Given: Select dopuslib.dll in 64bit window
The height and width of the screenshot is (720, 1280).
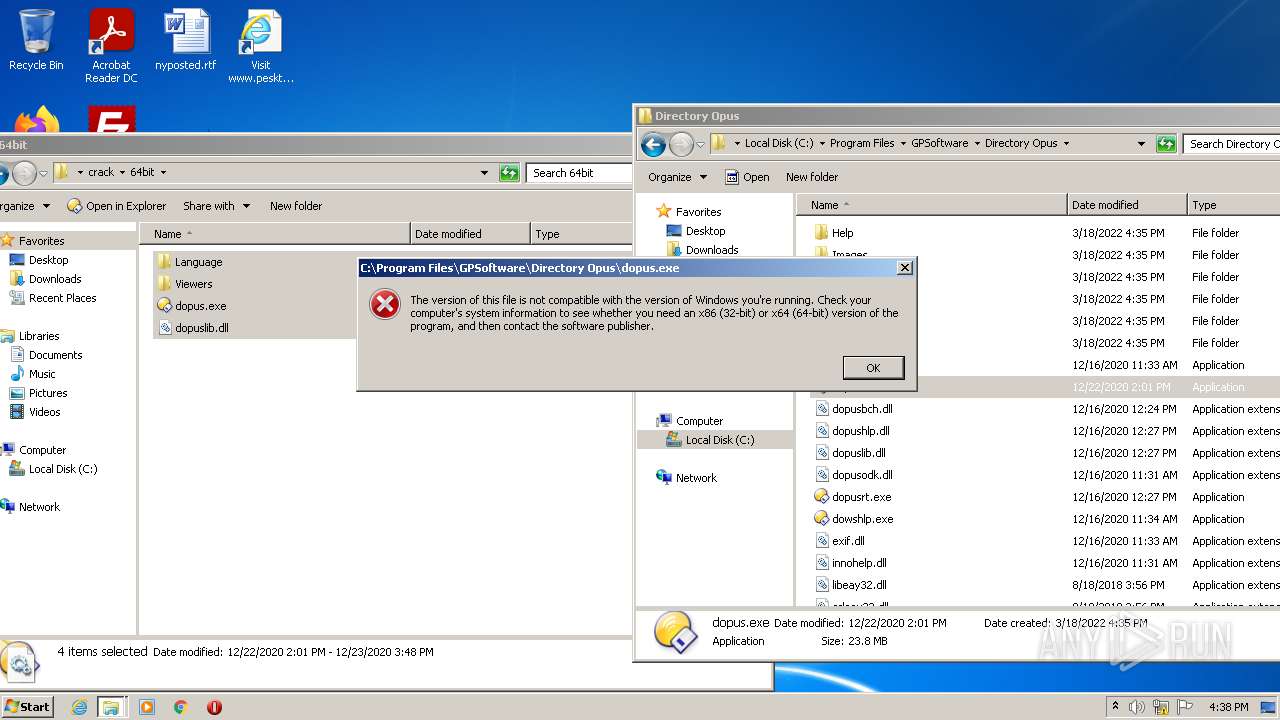Looking at the screenshot, I should 201,328.
